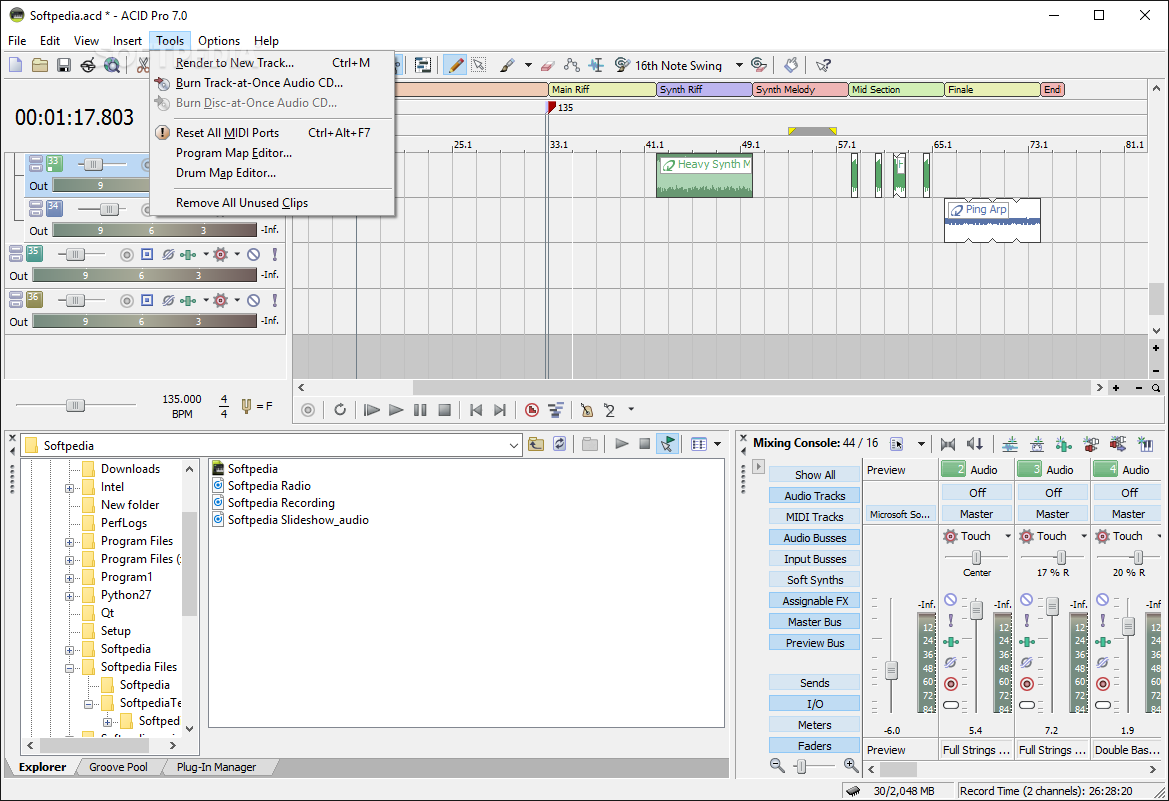
Task: Select the Envelope tool in toolbar
Action: tap(572, 65)
